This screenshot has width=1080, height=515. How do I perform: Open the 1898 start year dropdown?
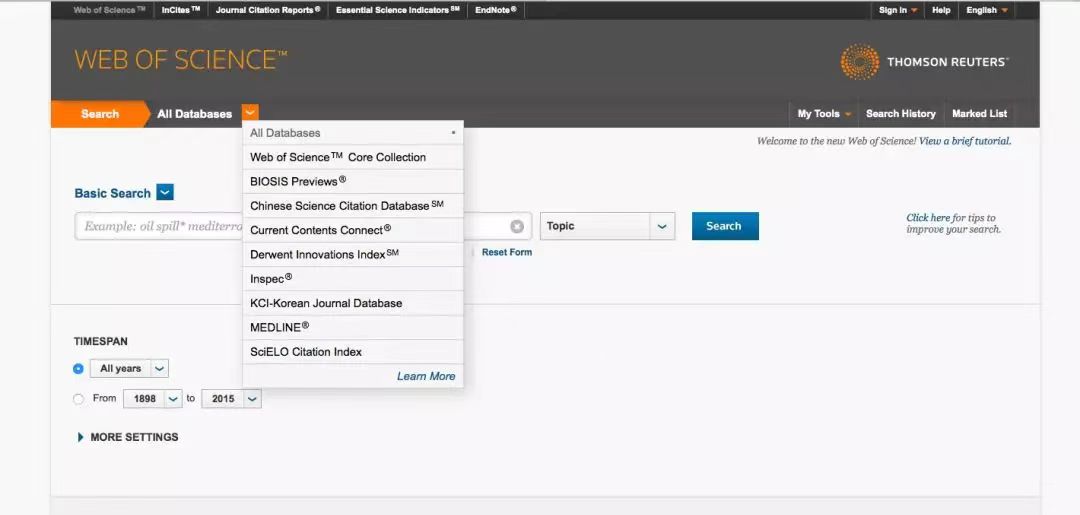coord(152,399)
